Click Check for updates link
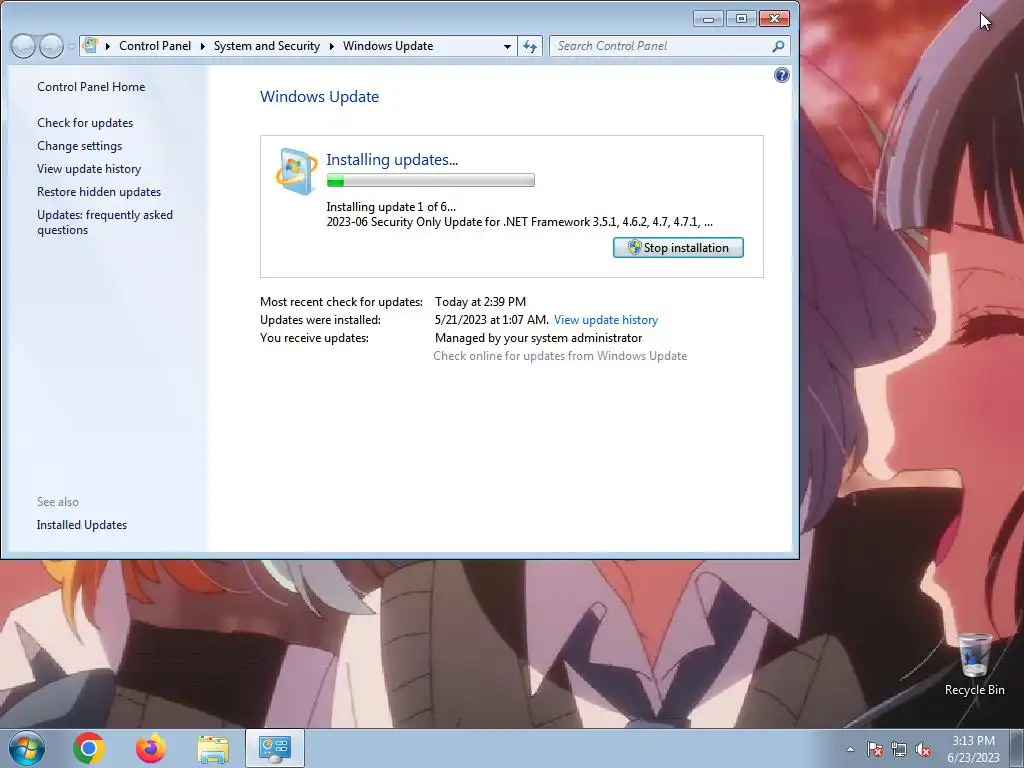The width and height of the screenshot is (1024, 768). pos(85,123)
